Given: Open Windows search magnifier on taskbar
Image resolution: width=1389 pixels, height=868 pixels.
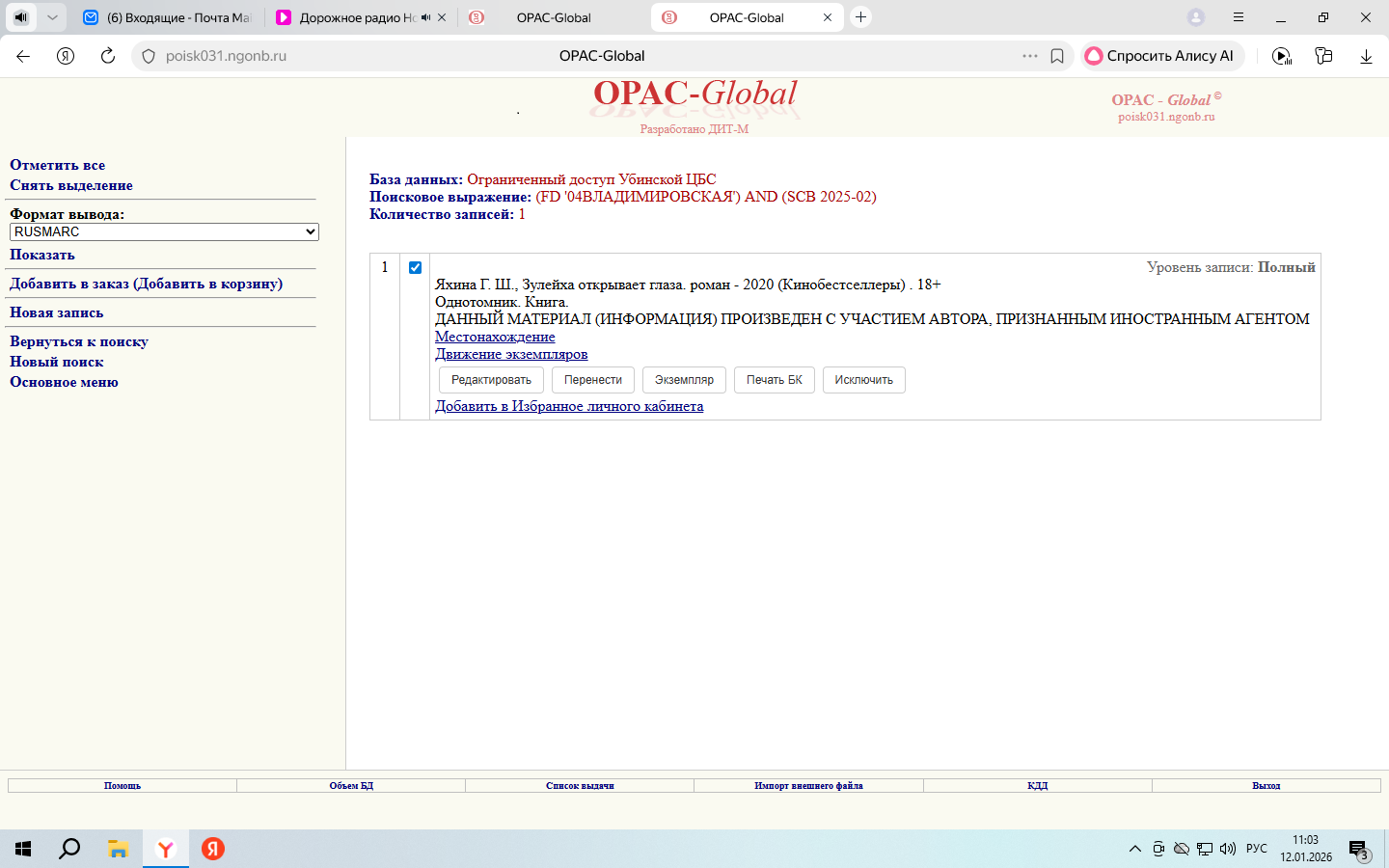Looking at the screenshot, I should (x=69, y=849).
